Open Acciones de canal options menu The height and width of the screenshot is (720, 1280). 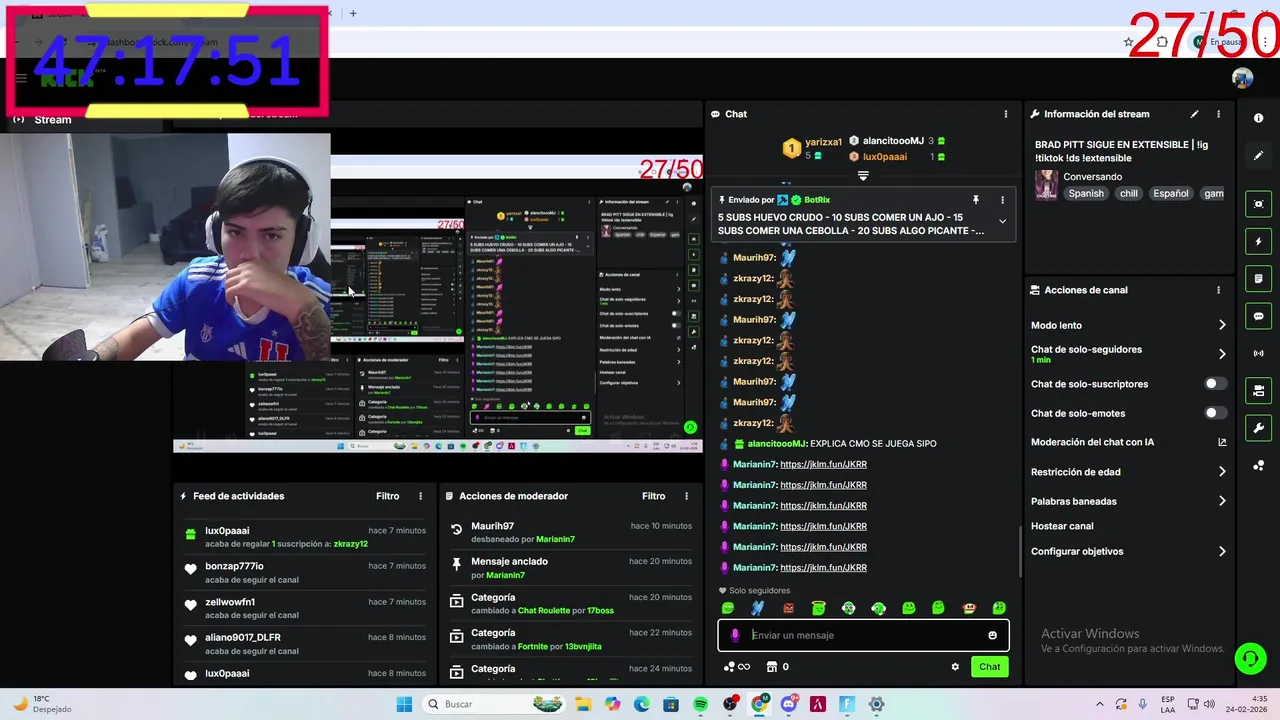tap(1218, 290)
